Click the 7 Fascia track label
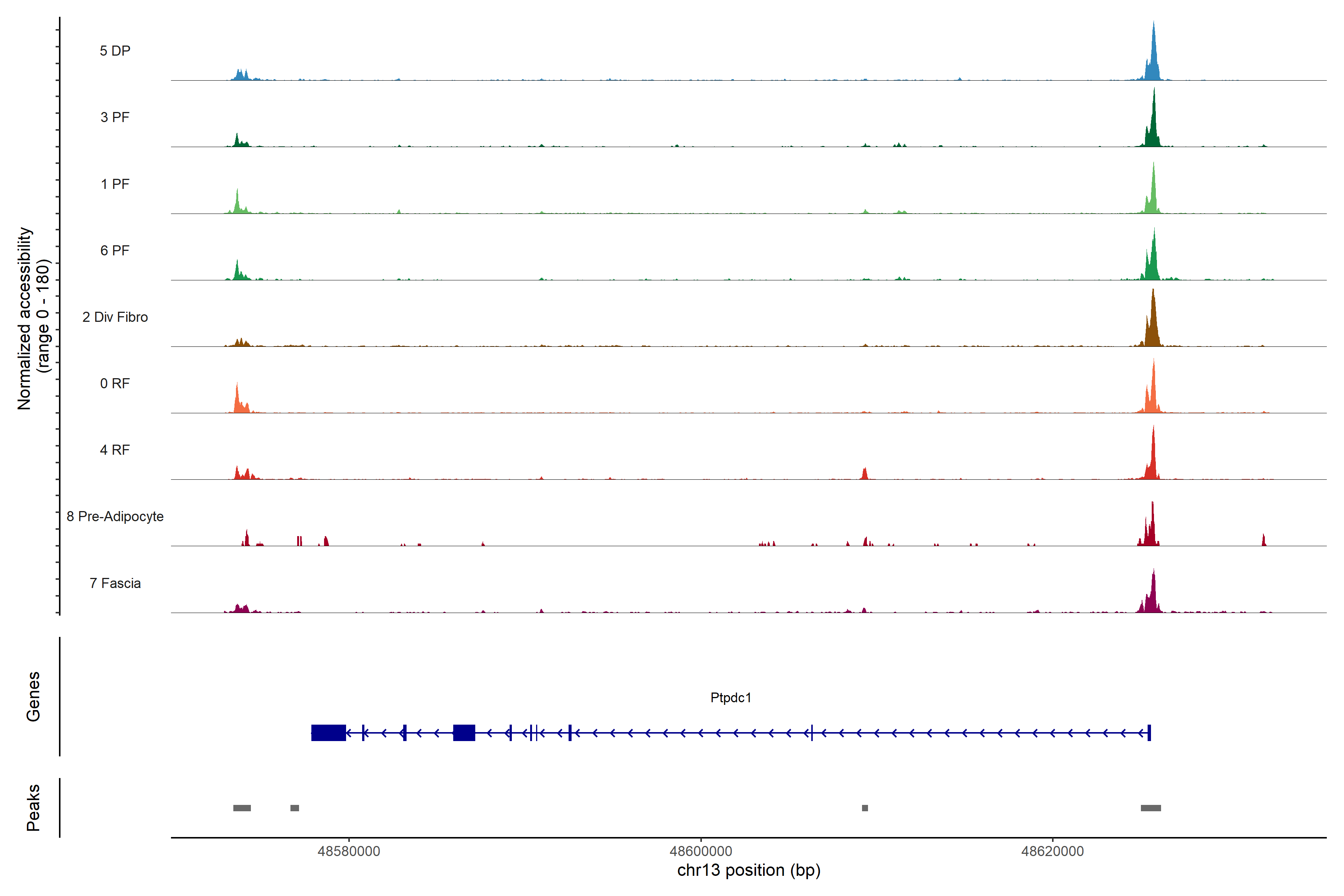Viewport: 1344px width, 896px height. (x=115, y=583)
